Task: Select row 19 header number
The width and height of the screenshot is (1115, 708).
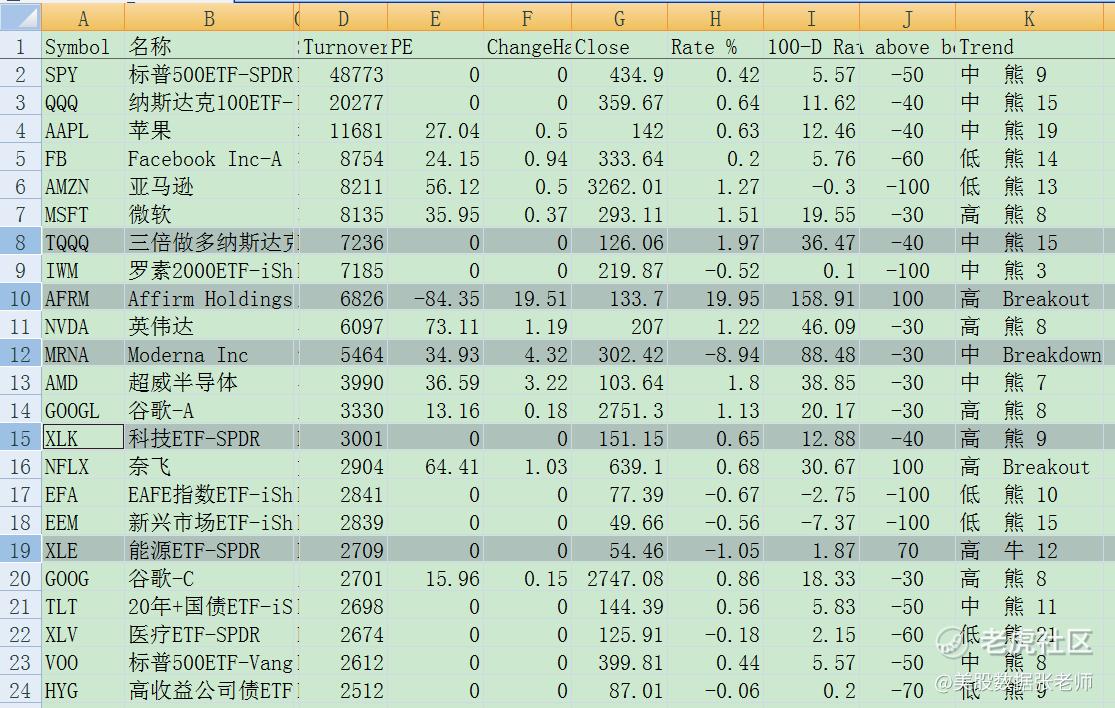Action: (21, 551)
